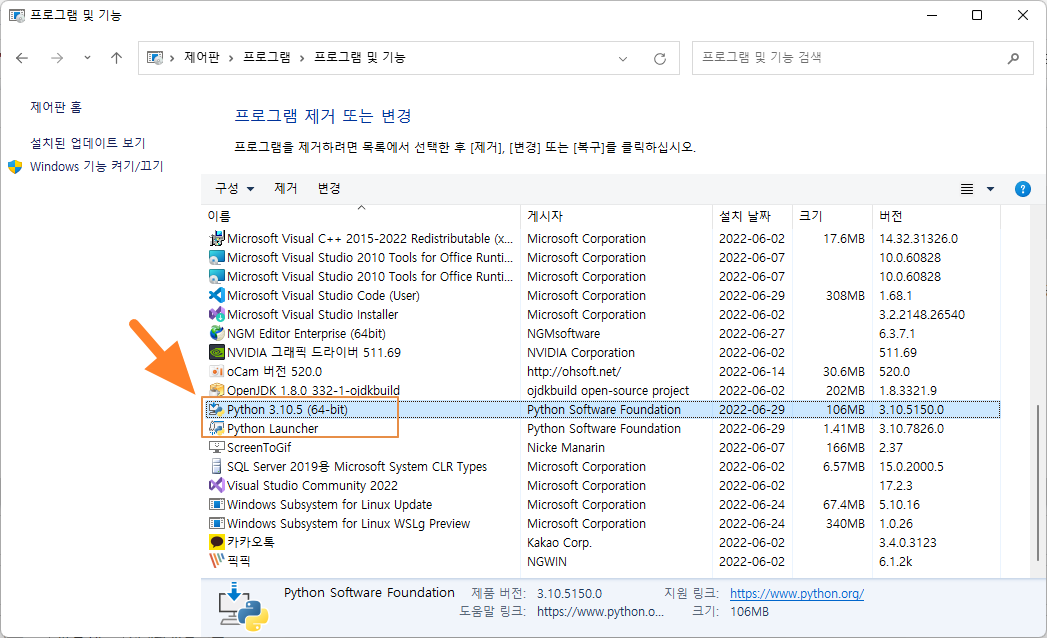Click the Python 3.10.5 (64-bit) icon
Screen dimensions: 1047x638
click(216, 409)
